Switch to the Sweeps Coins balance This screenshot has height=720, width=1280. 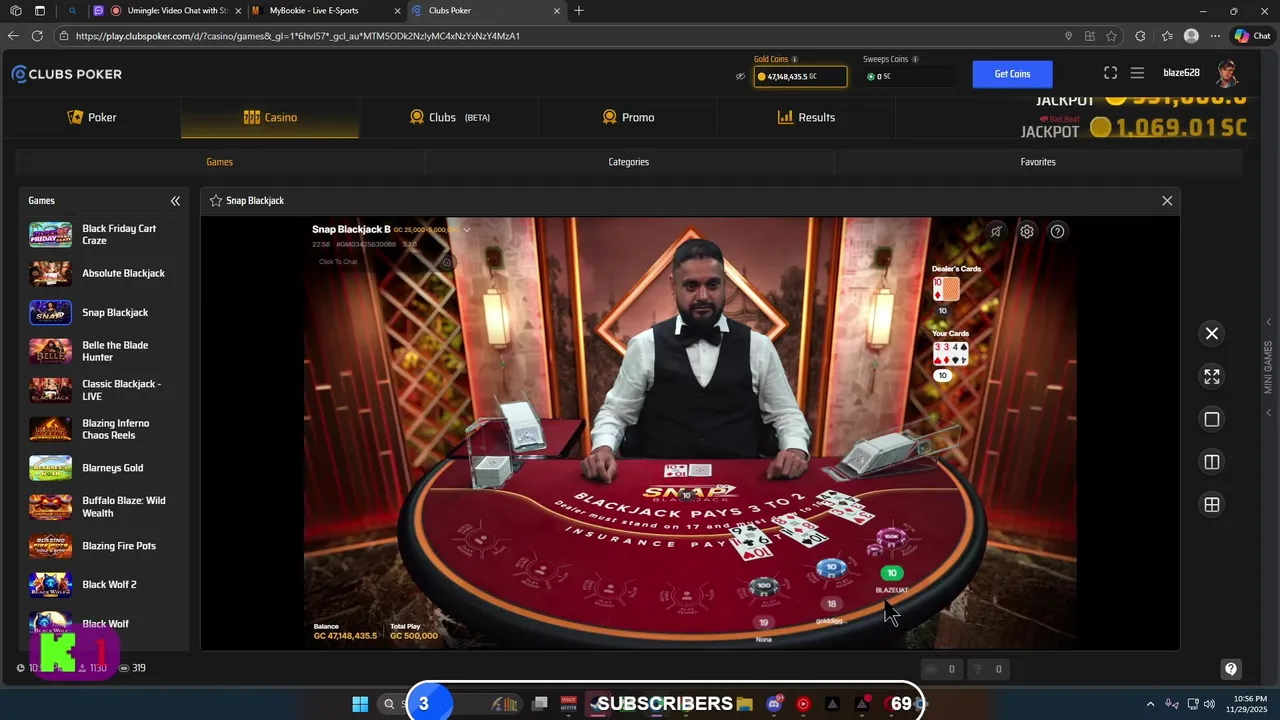tap(909, 76)
